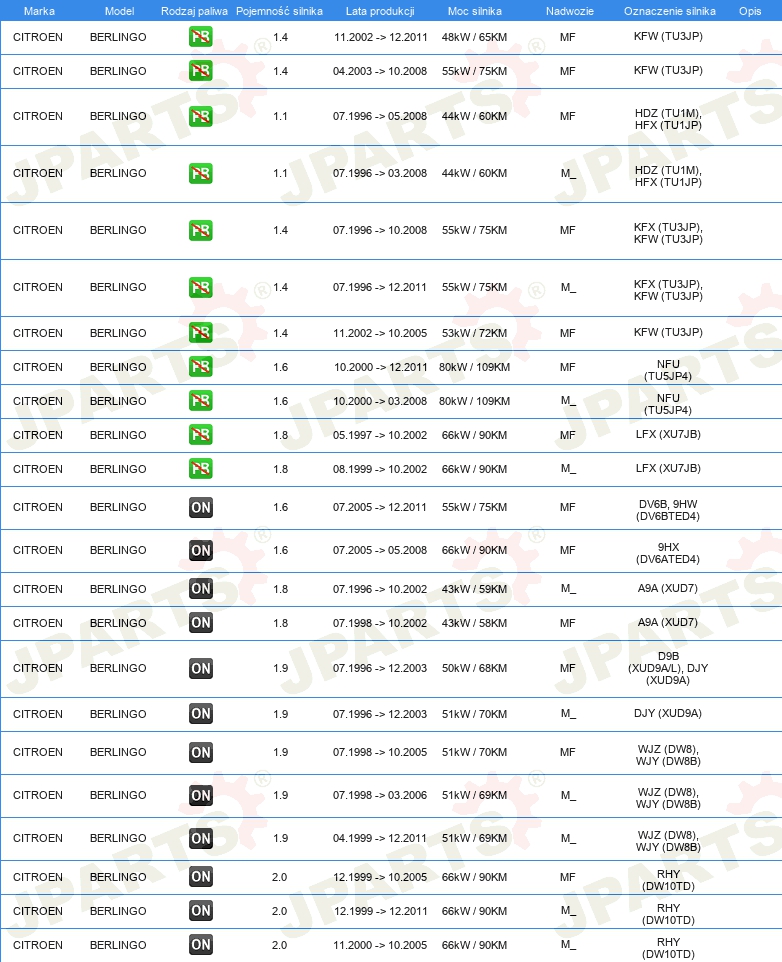Viewport: 782px width, 962px height.
Task: Click the 43kW / 58KM power cell
Action: [x=474, y=623]
